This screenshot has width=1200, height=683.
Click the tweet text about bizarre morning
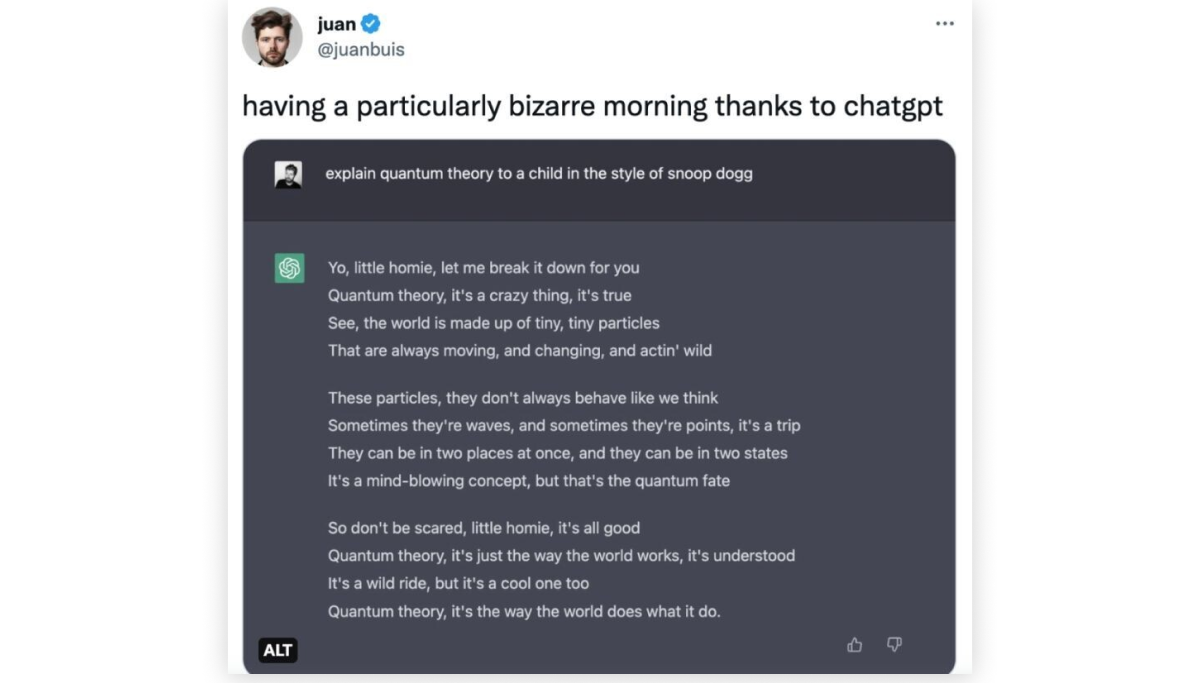coord(592,106)
